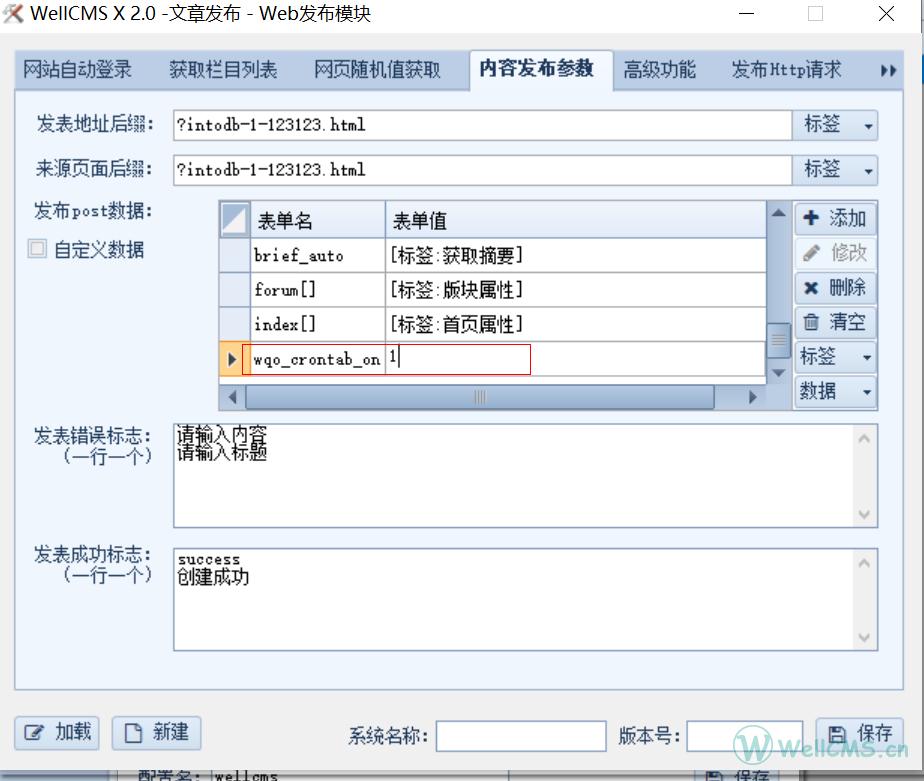This screenshot has height=781, width=924.
Task: Switch to the 高级功能 tab
Action: click(659, 70)
